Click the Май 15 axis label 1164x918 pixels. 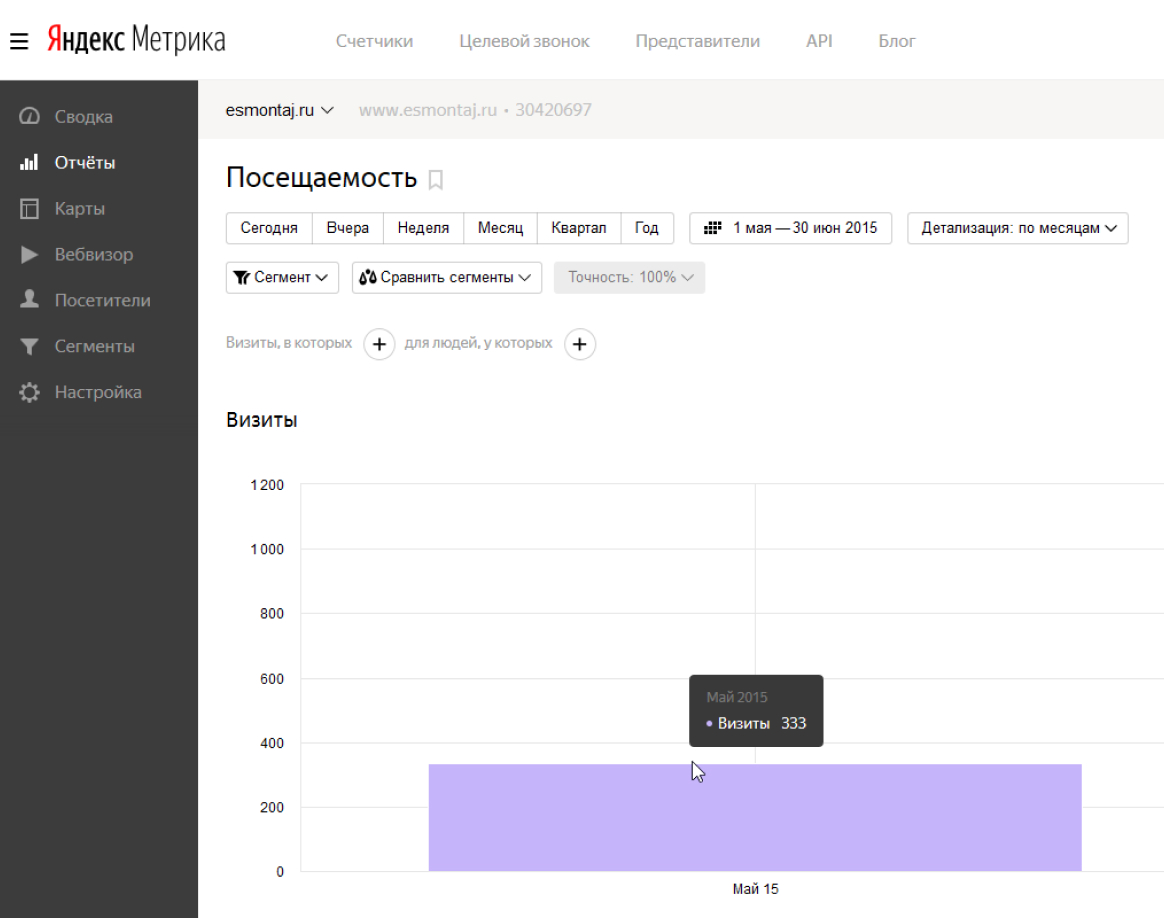(756, 889)
